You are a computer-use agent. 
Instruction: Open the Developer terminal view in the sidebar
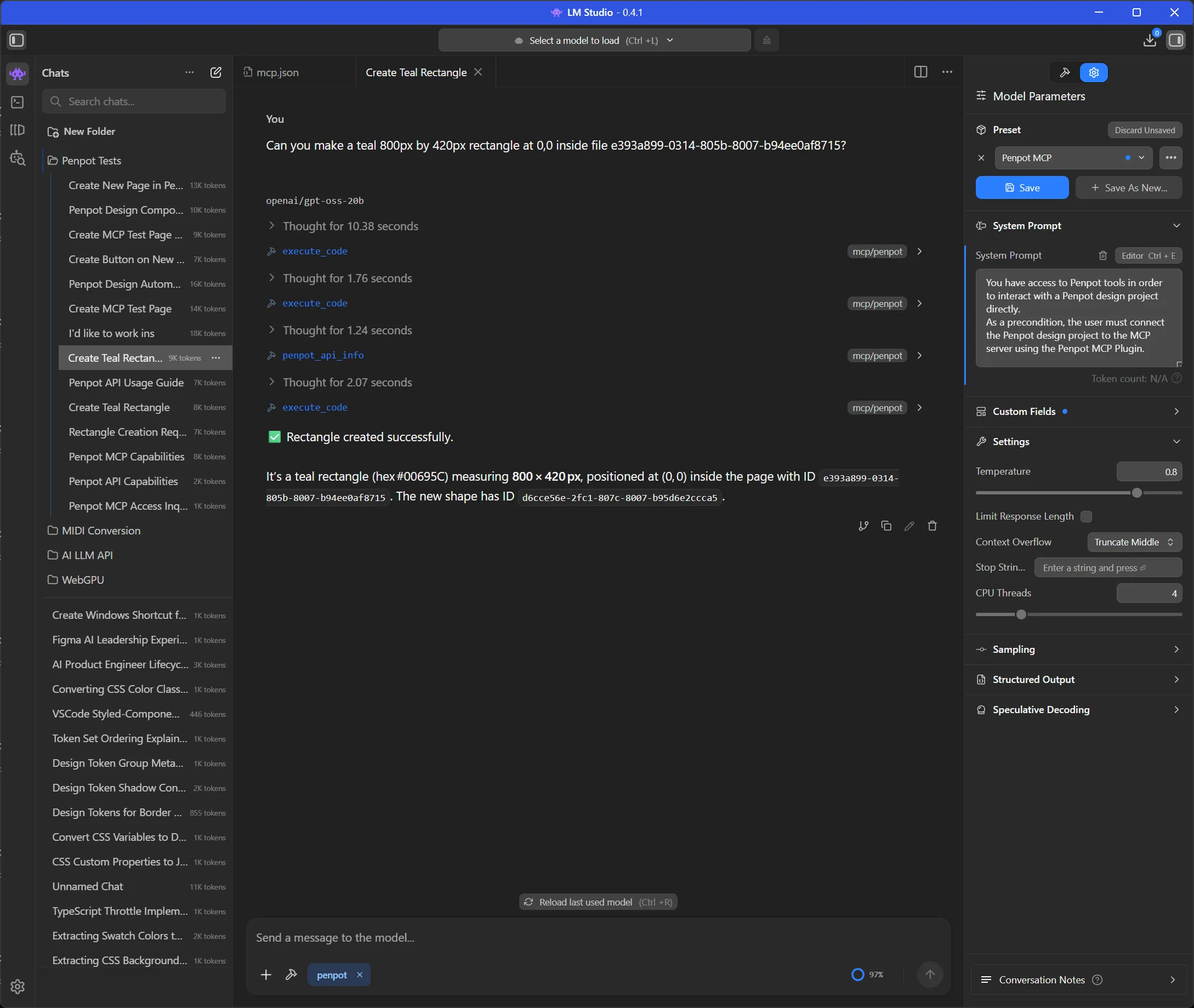point(17,102)
